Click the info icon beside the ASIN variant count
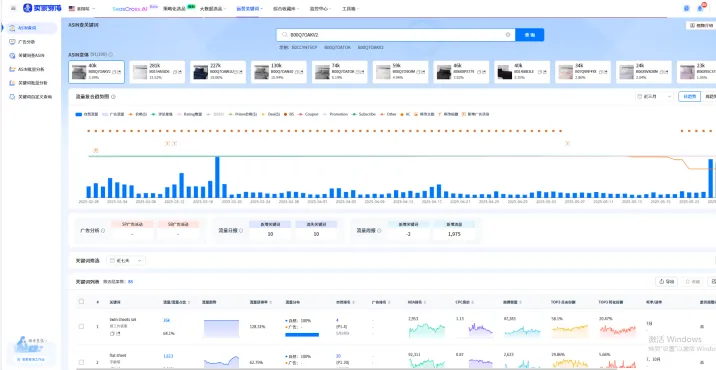Image resolution: width=716 pixels, height=370 pixels. (111, 54)
